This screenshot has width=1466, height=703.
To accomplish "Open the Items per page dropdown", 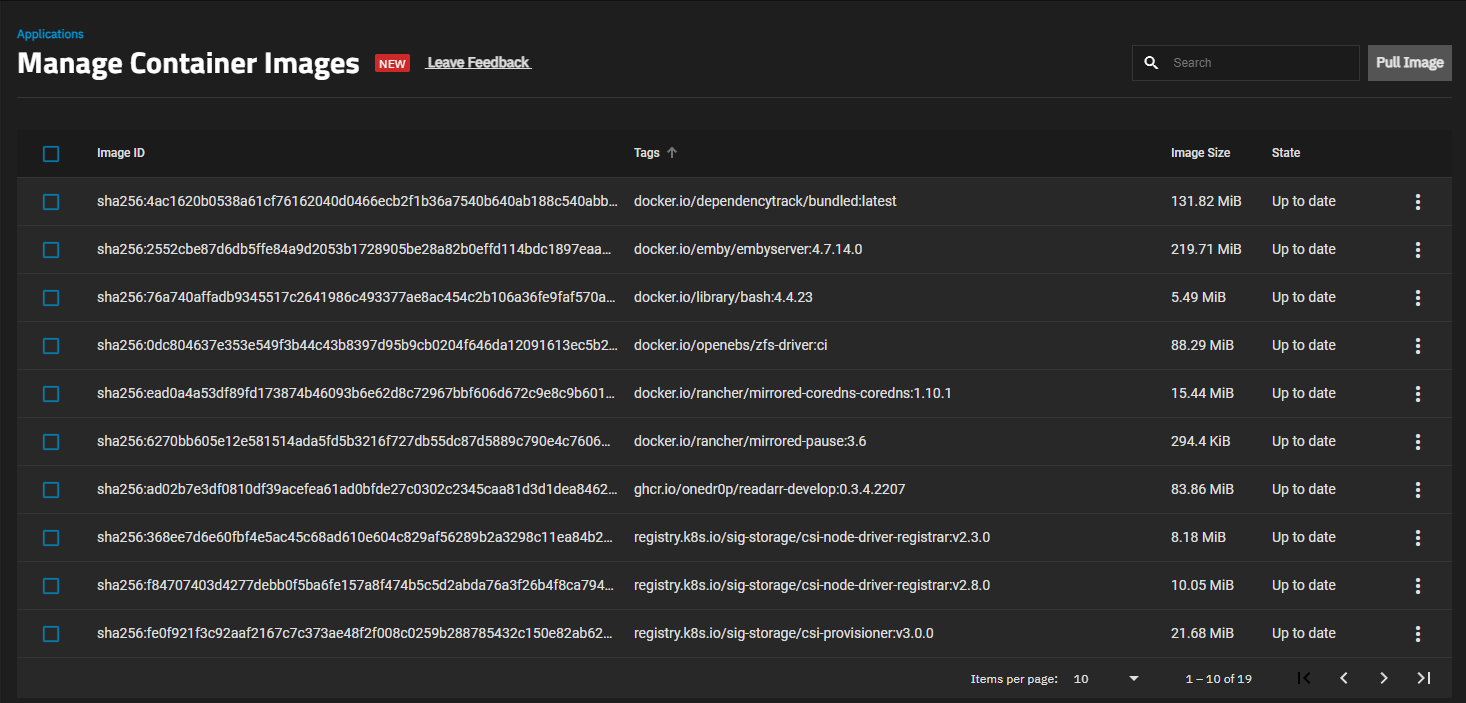I will 1106,679.
